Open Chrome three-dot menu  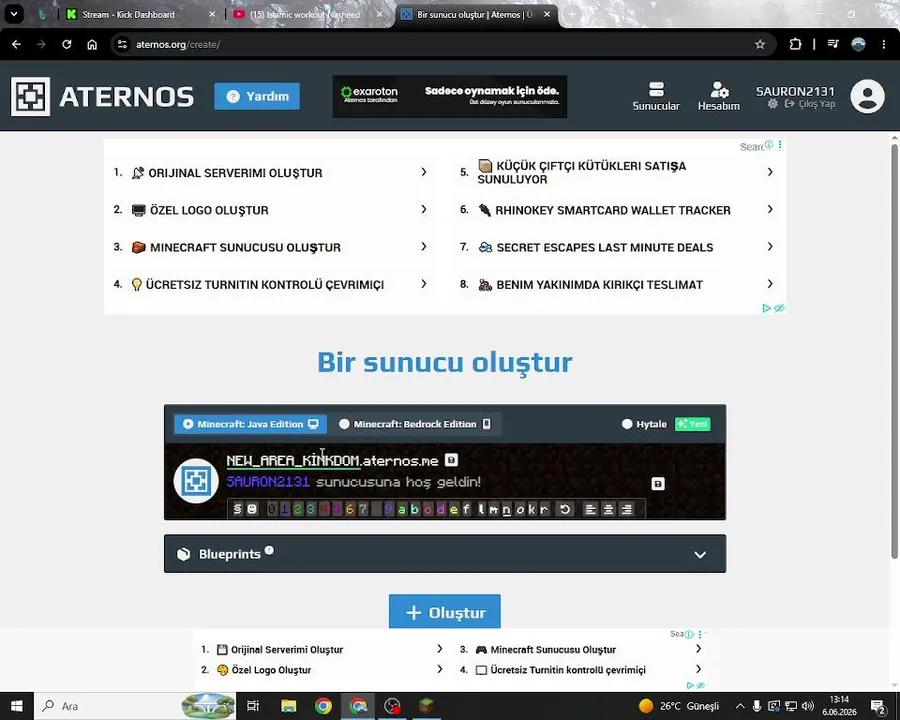pyautogui.click(x=883, y=44)
